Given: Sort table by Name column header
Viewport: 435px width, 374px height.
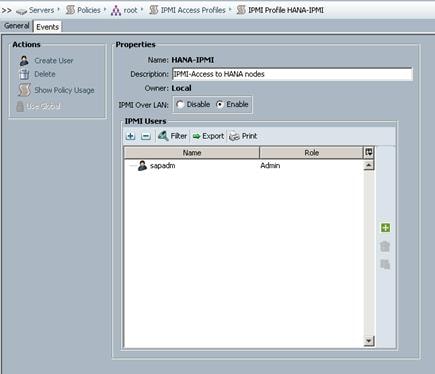Looking at the screenshot, I should (x=192, y=153).
